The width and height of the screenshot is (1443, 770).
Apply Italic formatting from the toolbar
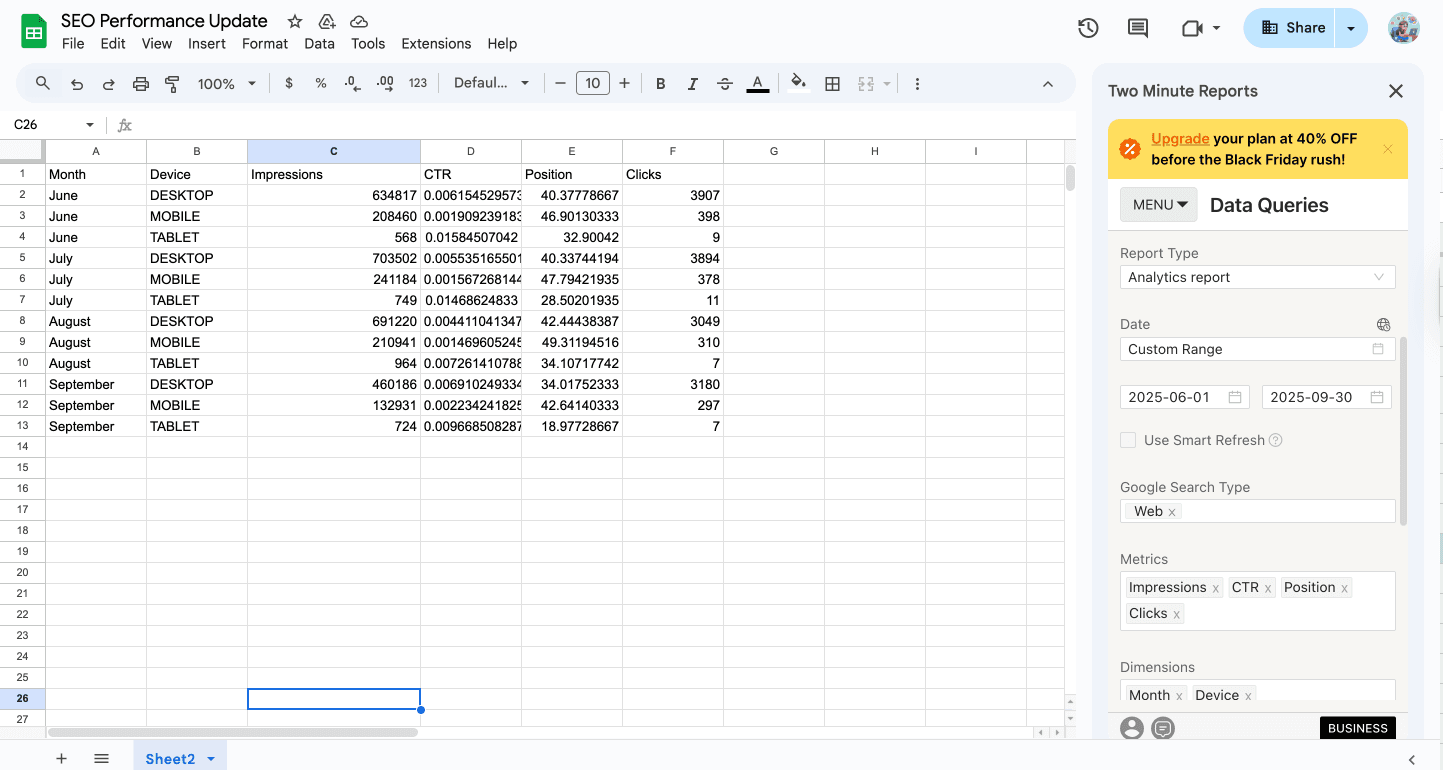coord(692,83)
